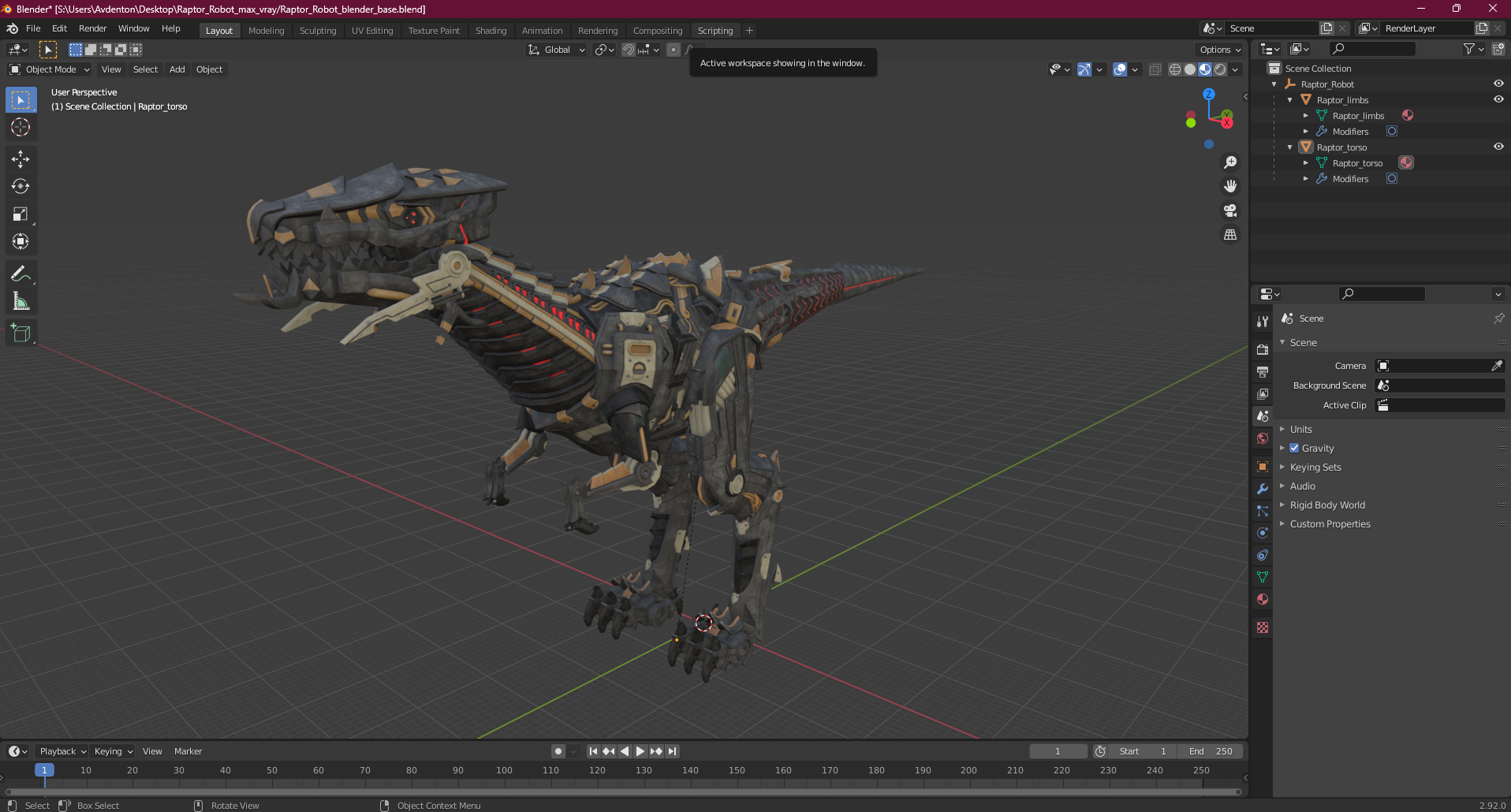Toggle the Gravity checkbox

[x=1294, y=448]
